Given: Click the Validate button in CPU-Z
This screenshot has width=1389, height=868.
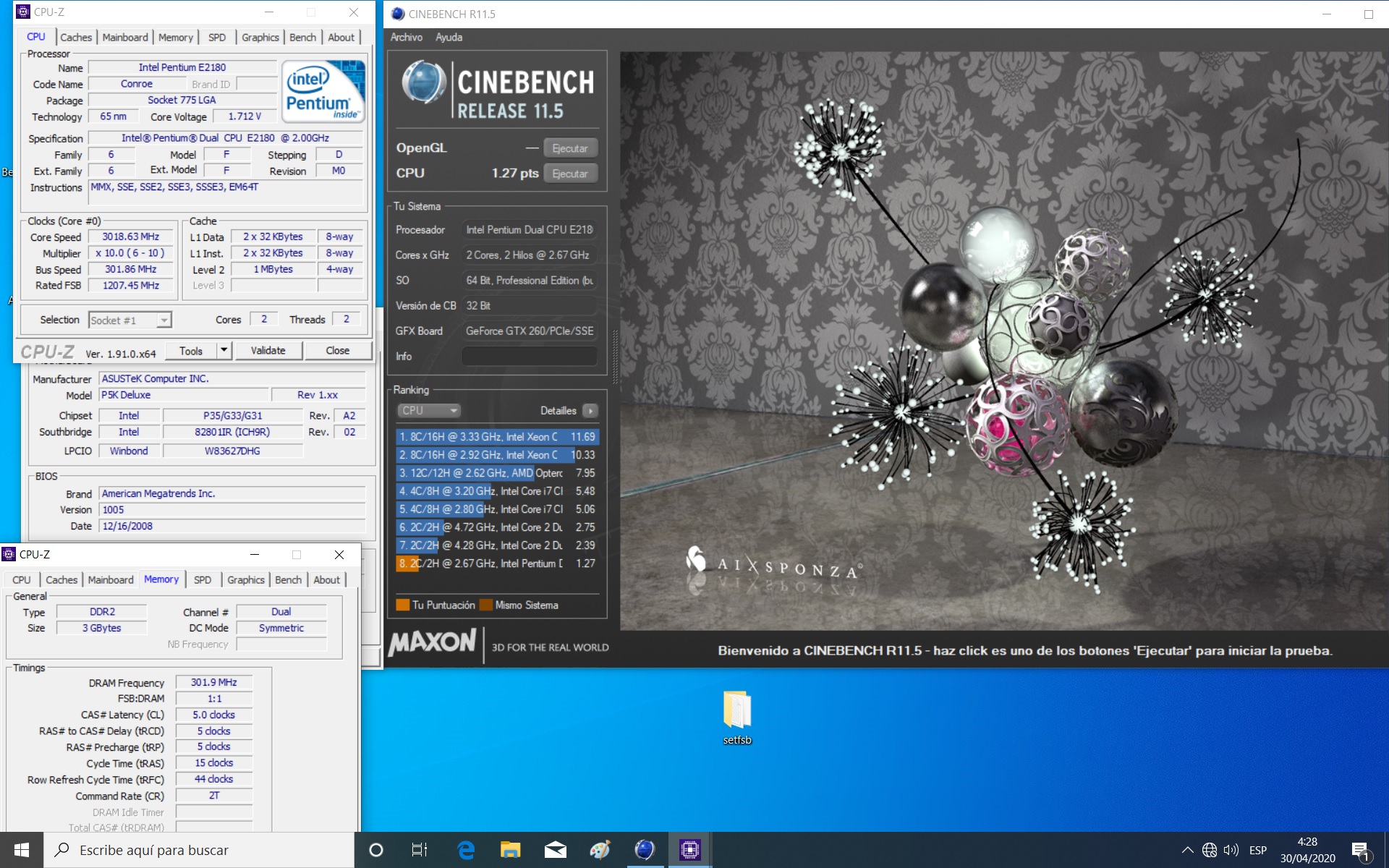Looking at the screenshot, I should point(268,350).
